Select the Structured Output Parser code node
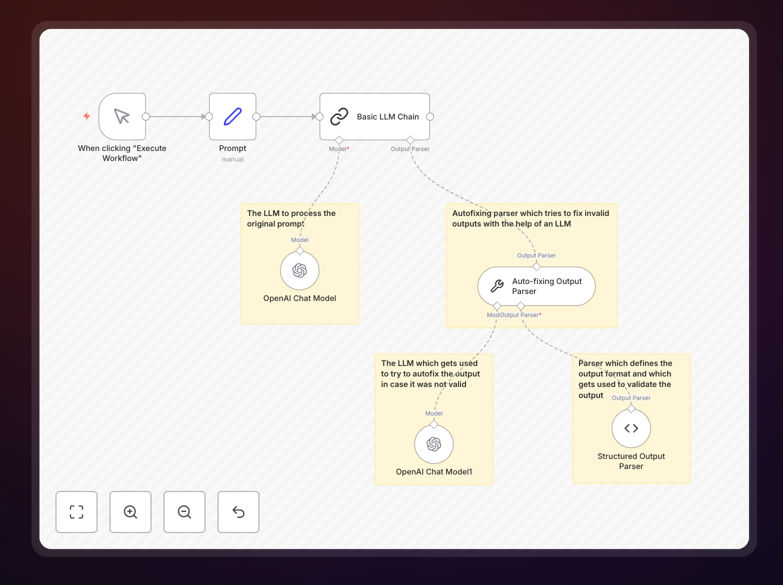Viewport: 783px width, 585px height. point(631,428)
